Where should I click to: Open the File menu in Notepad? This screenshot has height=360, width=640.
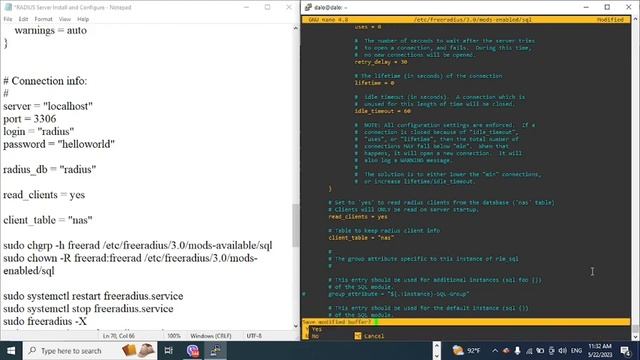pyautogui.click(x=8, y=19)
